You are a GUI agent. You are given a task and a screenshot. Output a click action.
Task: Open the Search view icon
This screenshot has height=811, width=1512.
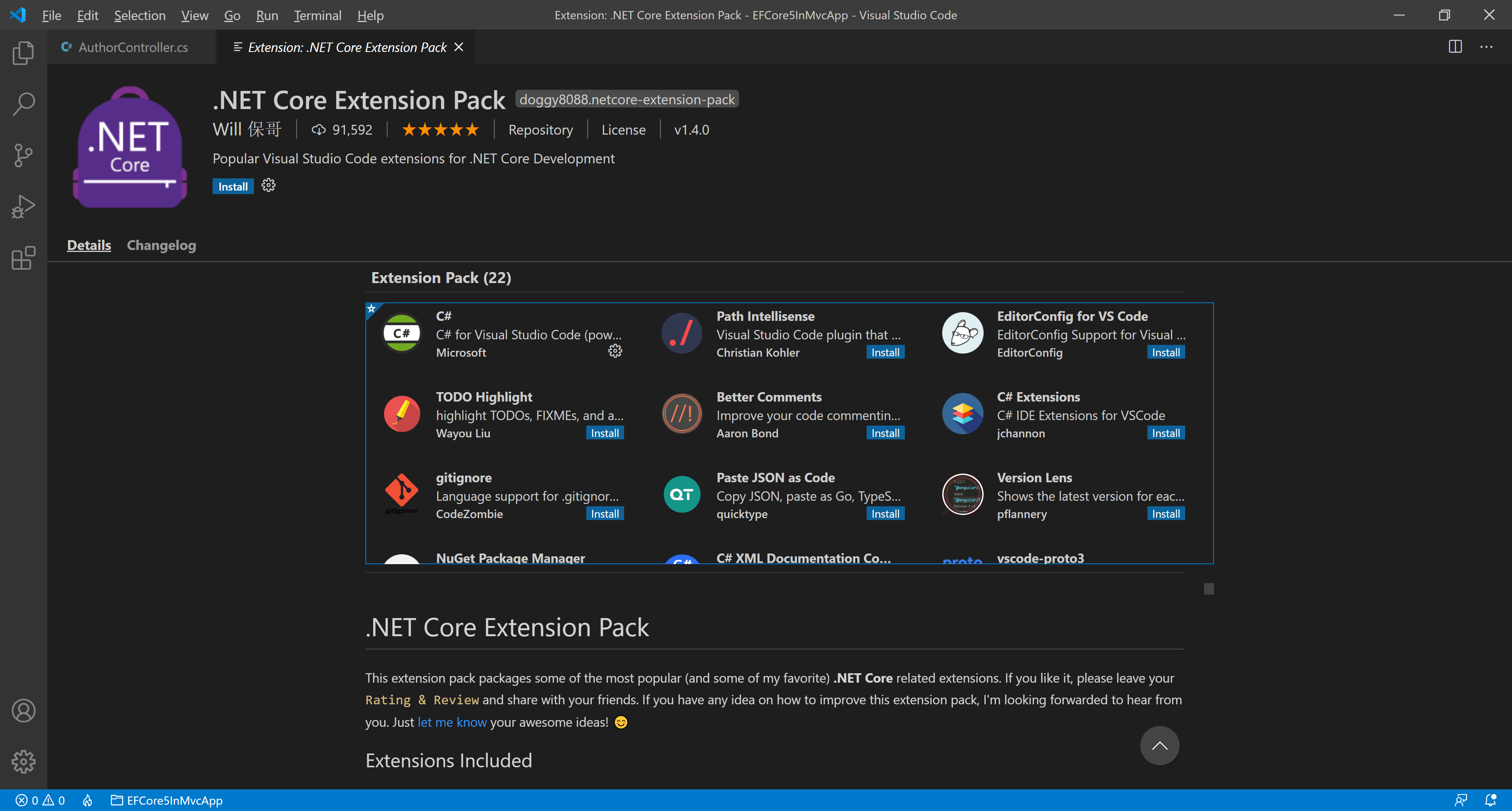pos(23,104)
